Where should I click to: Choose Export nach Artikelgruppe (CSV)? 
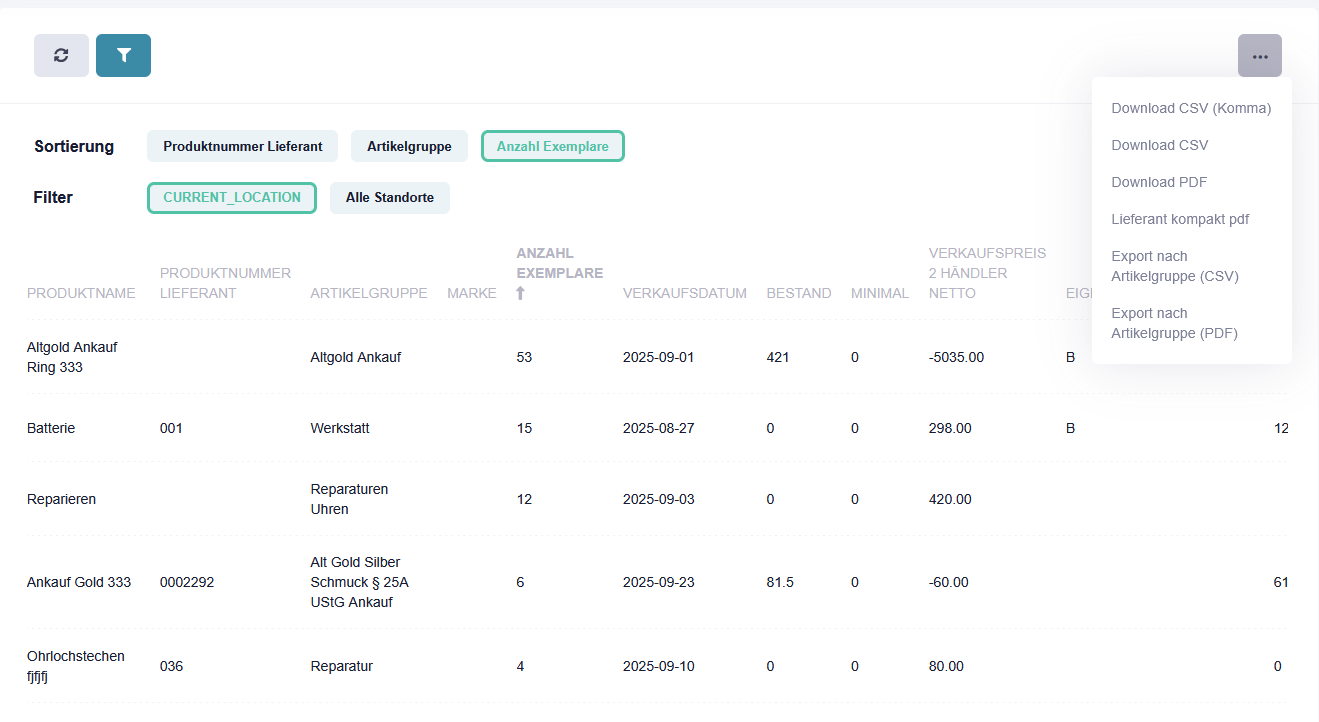[1175, 266]
